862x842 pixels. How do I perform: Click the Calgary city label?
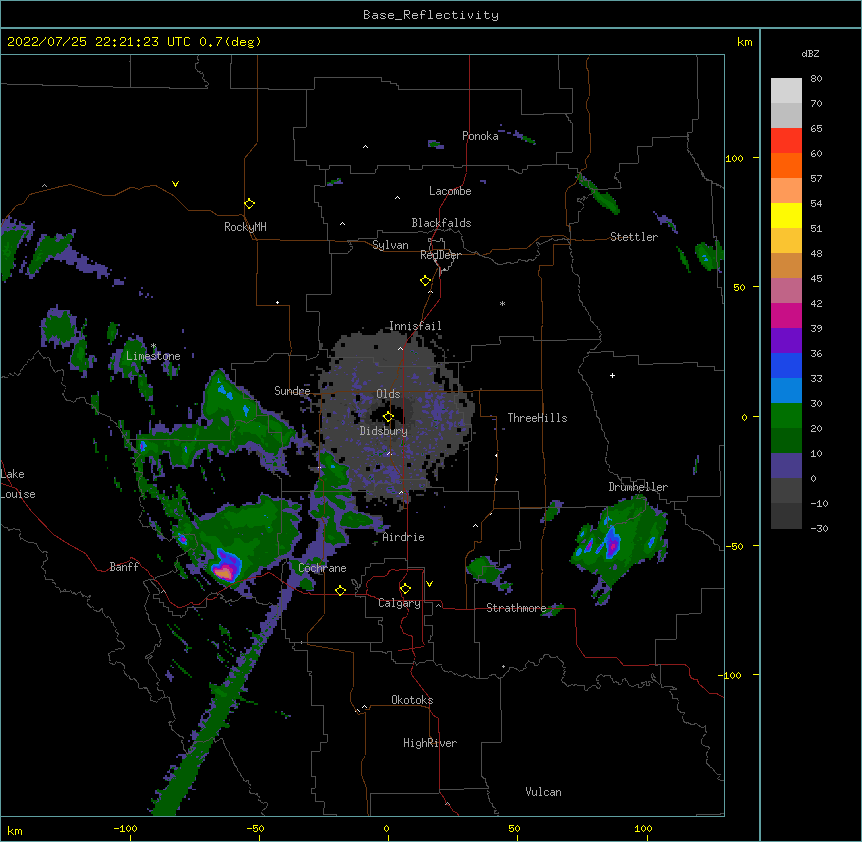pos(399,603)
